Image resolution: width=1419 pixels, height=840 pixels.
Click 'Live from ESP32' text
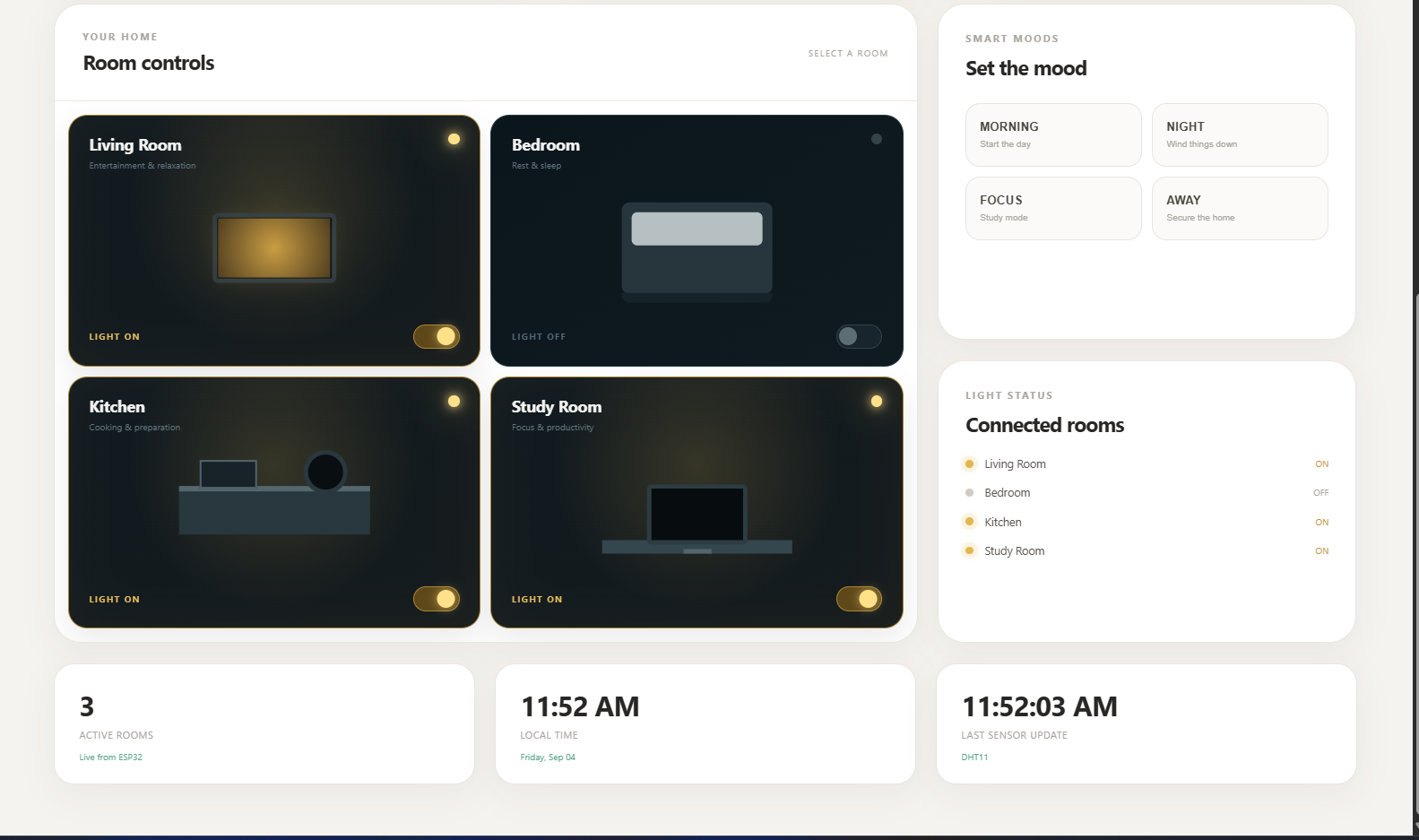(110, 758)
